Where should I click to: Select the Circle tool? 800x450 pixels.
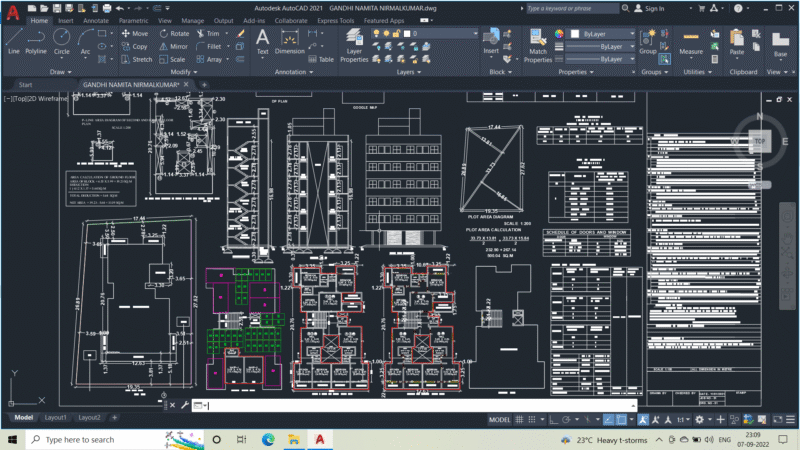pos(62,42)
